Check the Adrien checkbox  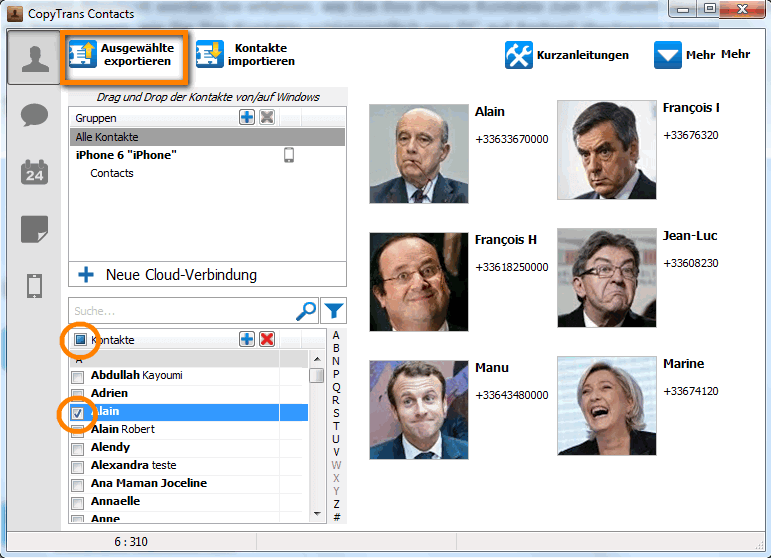78,394
